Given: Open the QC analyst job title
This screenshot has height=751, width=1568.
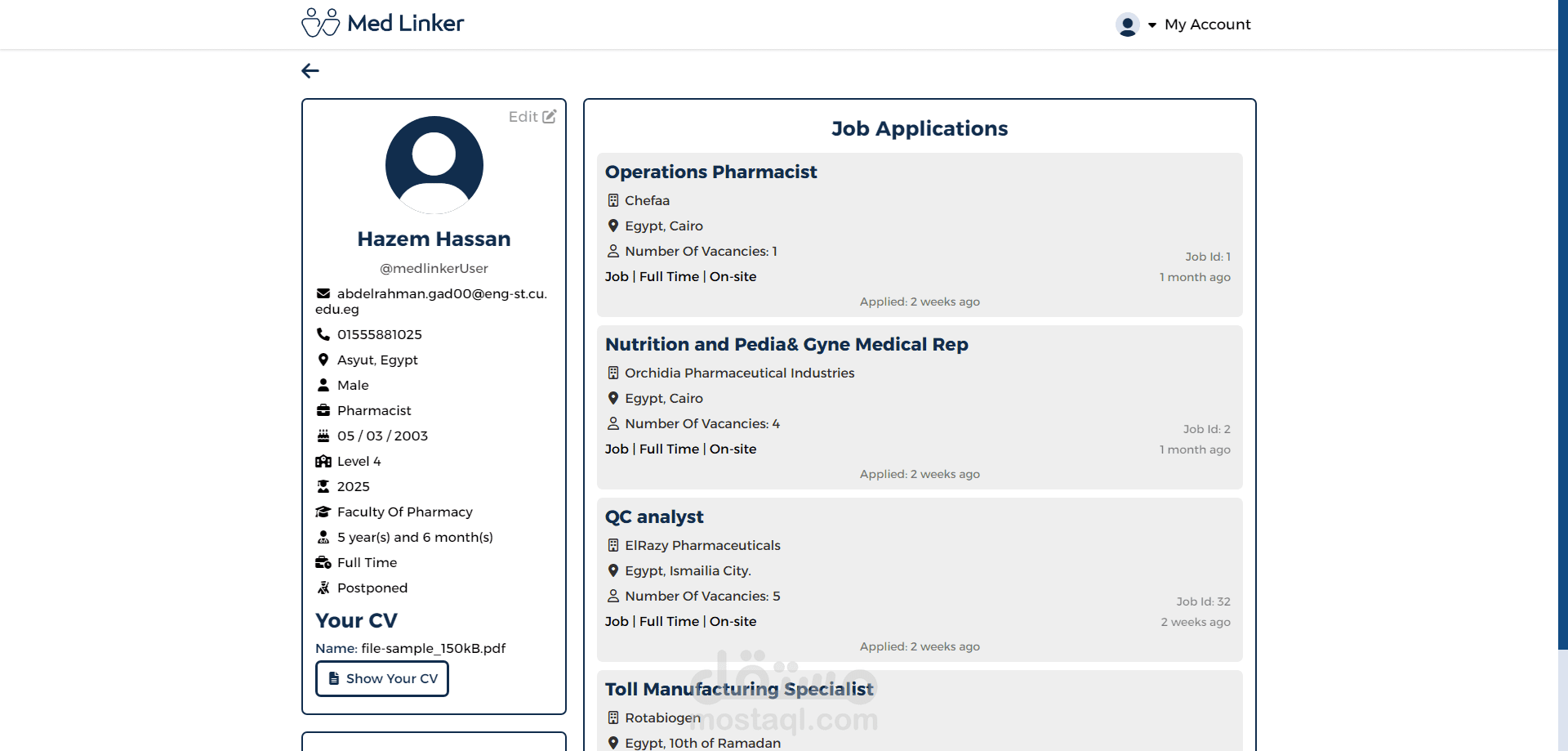Looking at the screenshot, I should [x=654, y=516].
